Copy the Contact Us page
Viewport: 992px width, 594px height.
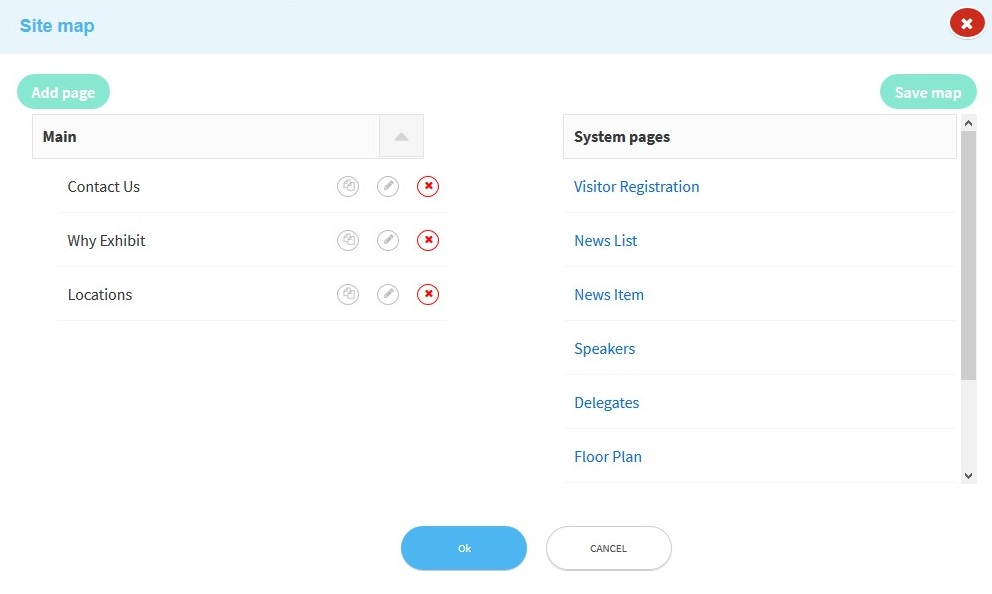coord(348,187)
